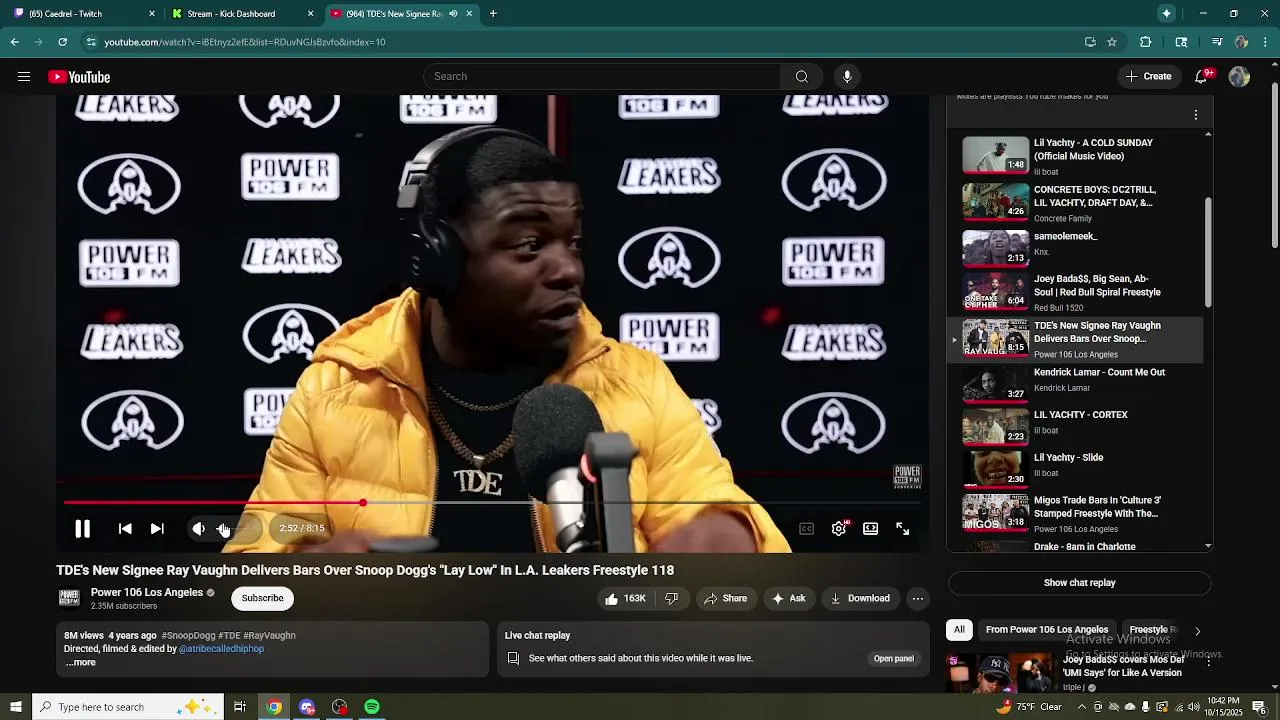Viewport: 1280px width, 720px height.
Task: Mute the tab using its audio icon
Action: coord(453,14)
